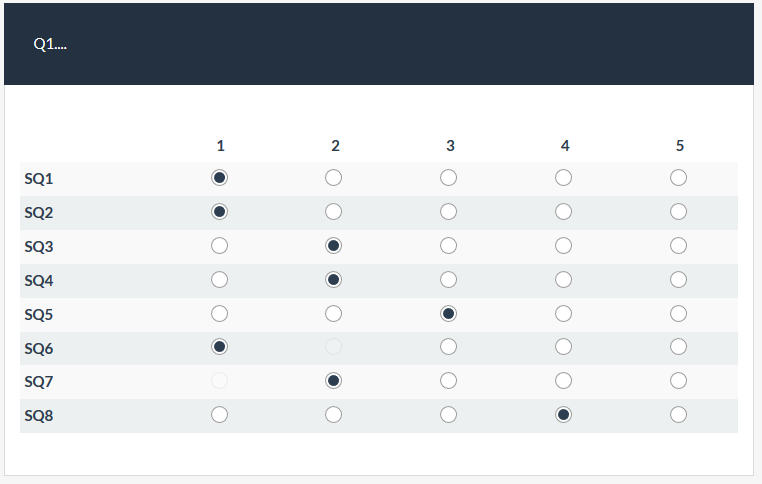This screenshot has width=762, height=484.
Task: Choose rating 5 in SQ3 row
Action: (679, 246)
